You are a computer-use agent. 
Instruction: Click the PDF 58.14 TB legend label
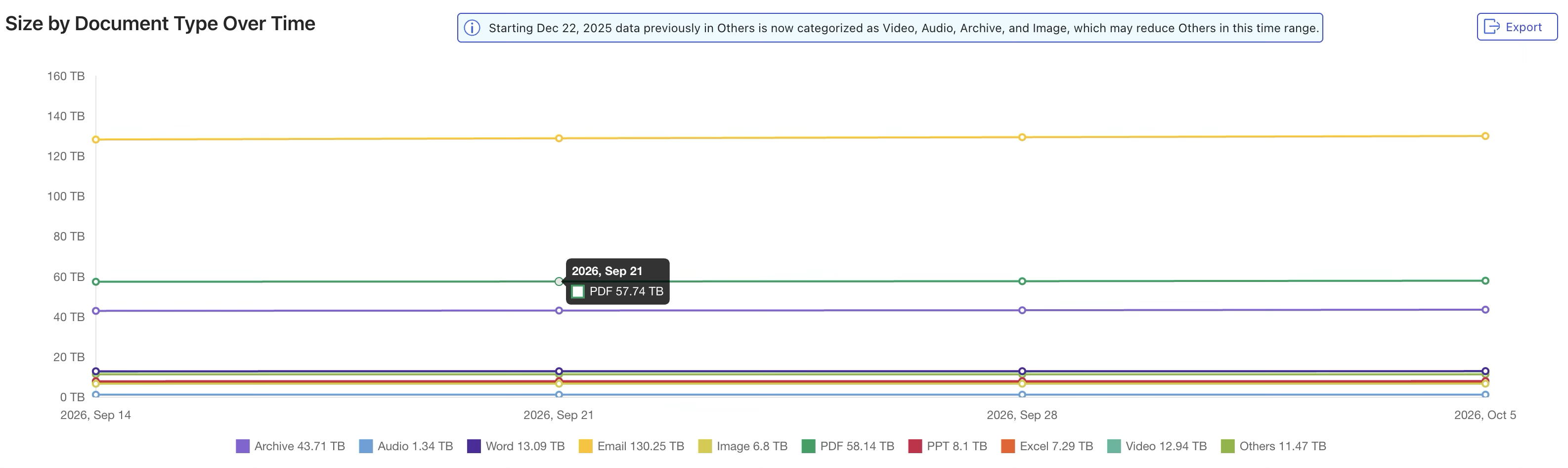point(857,446)
